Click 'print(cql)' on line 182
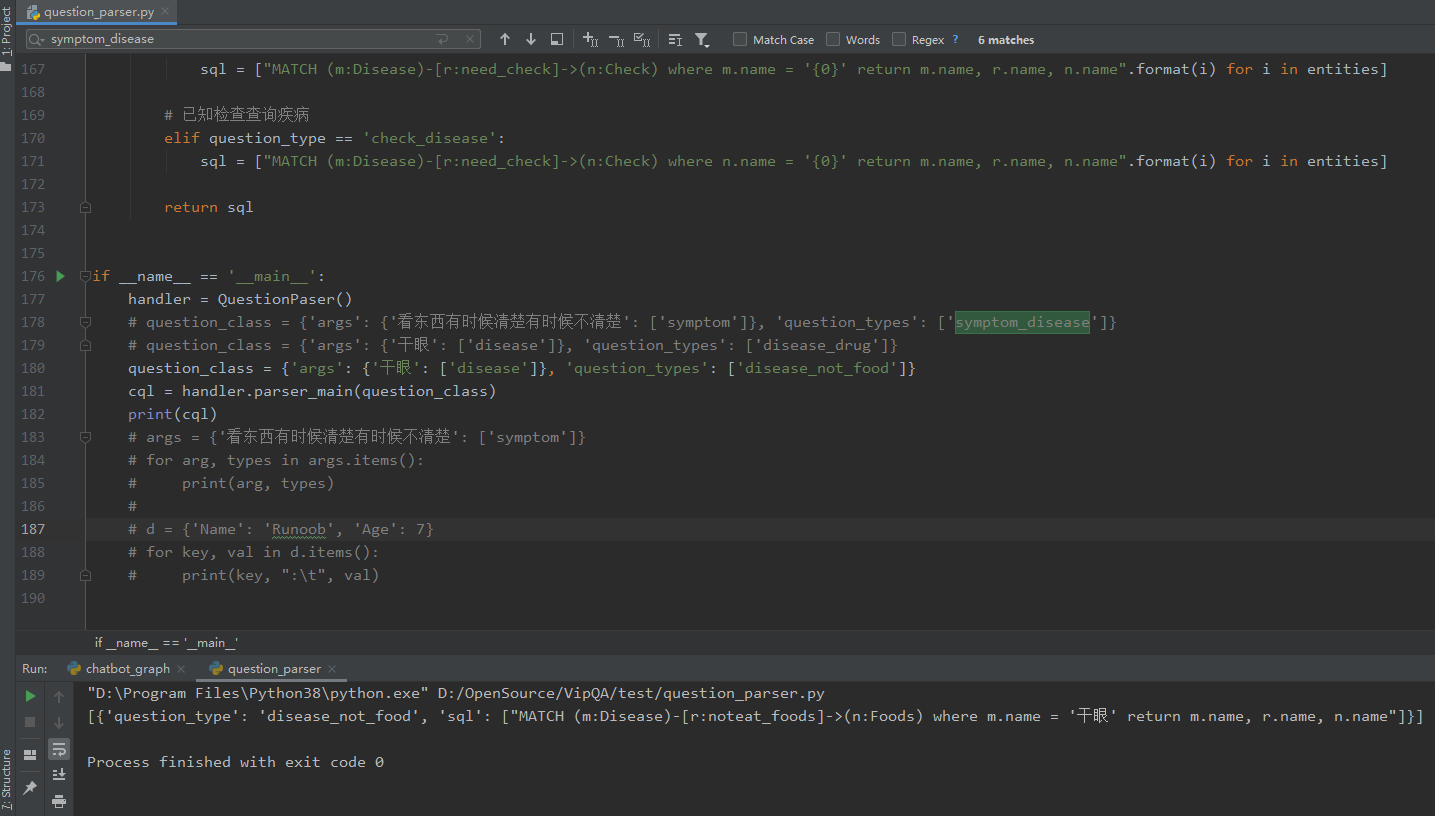Image resolution: width=1435 pixels, height=816 pixels. coord(172,414)
